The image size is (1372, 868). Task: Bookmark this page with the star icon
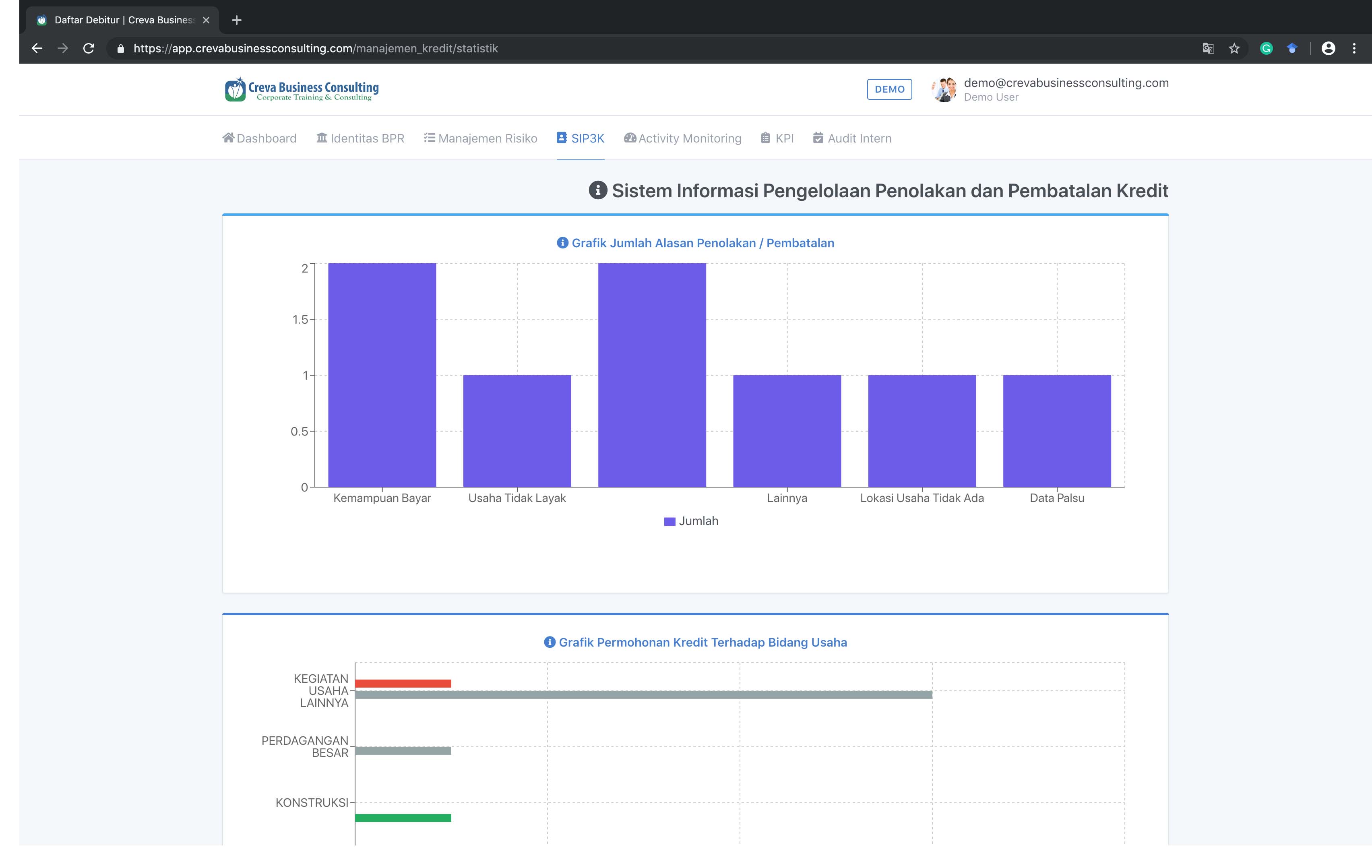[1234, 48]
